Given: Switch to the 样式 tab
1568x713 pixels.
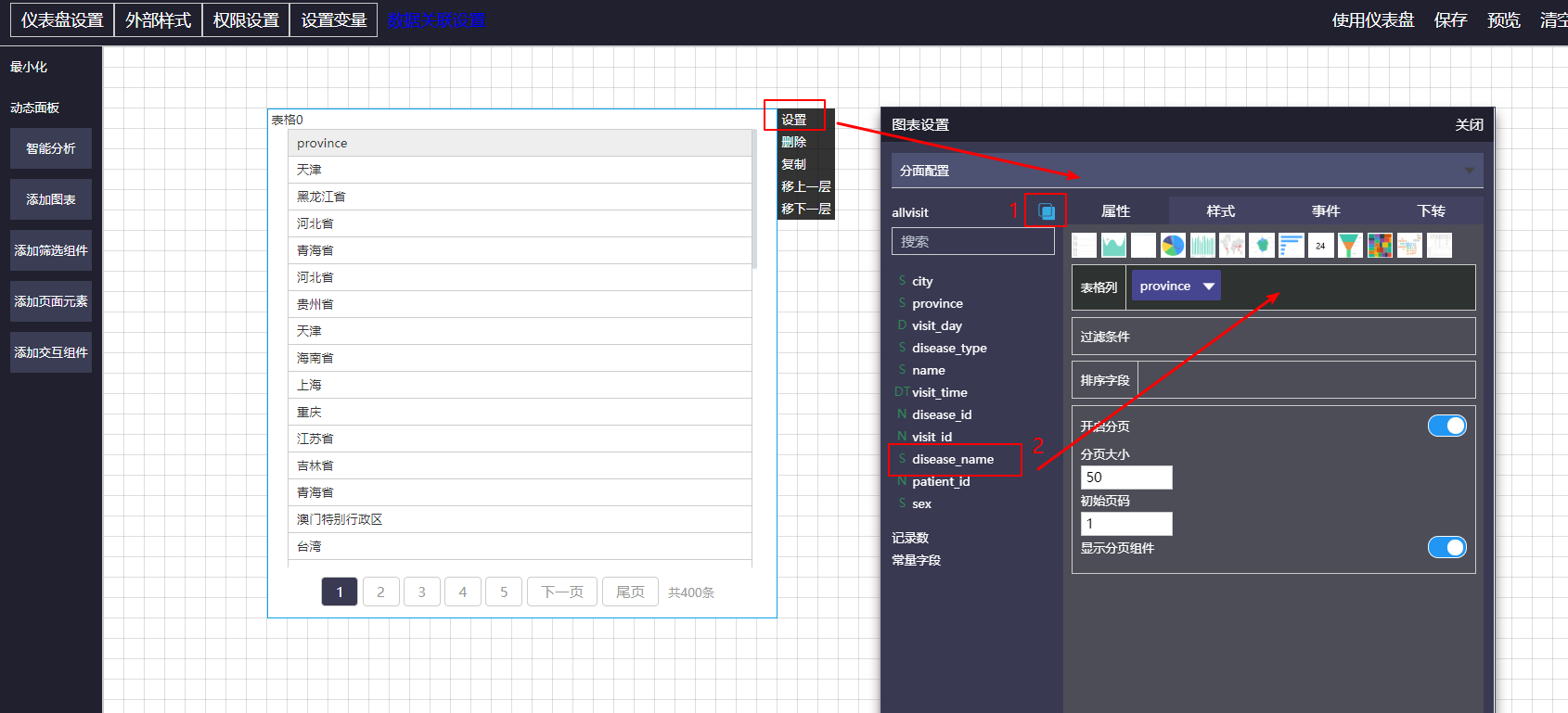Looking at the screenshot, I should (1221, 211).
